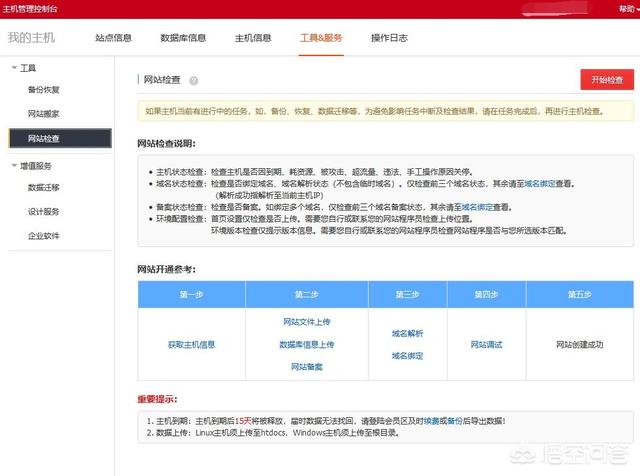Open the 数据库信息 tab
The image size is (640, 476).
183,38
